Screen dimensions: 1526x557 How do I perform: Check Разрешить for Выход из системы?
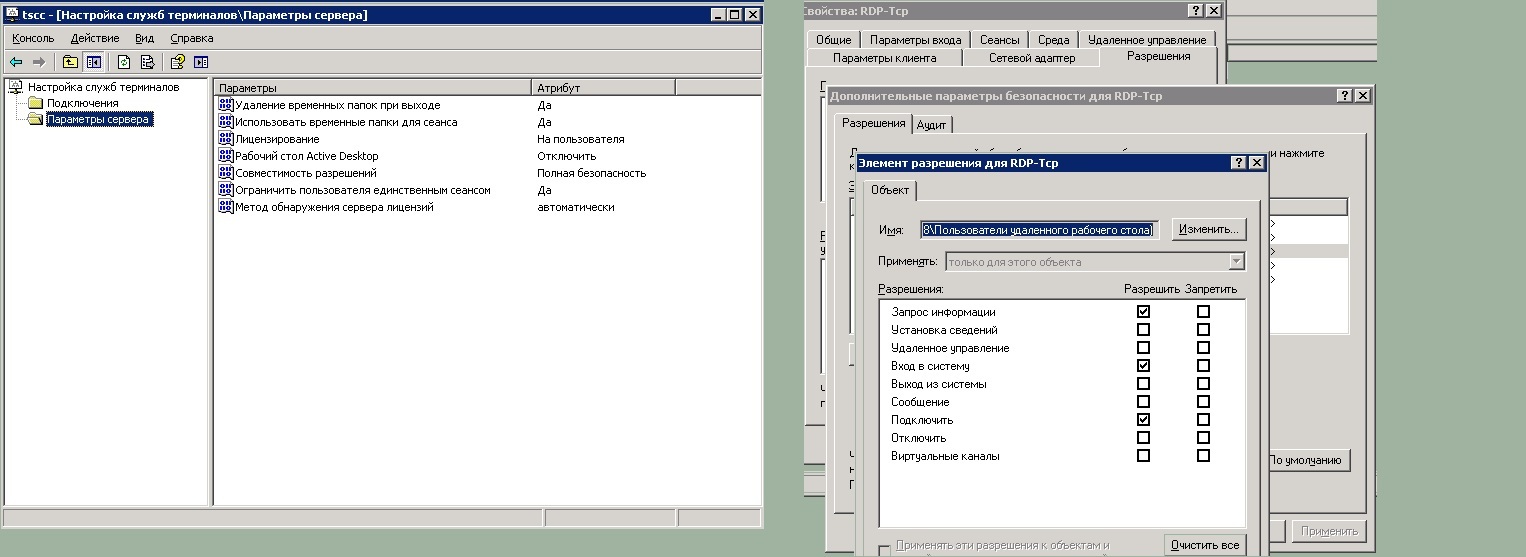click(1143, 384)
